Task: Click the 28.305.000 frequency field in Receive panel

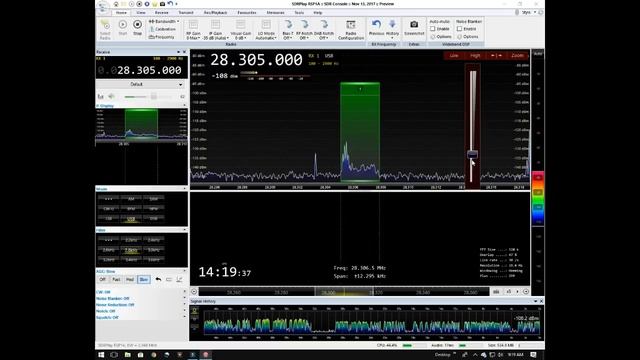Action: pyautogui.click(x=141, y=70)
